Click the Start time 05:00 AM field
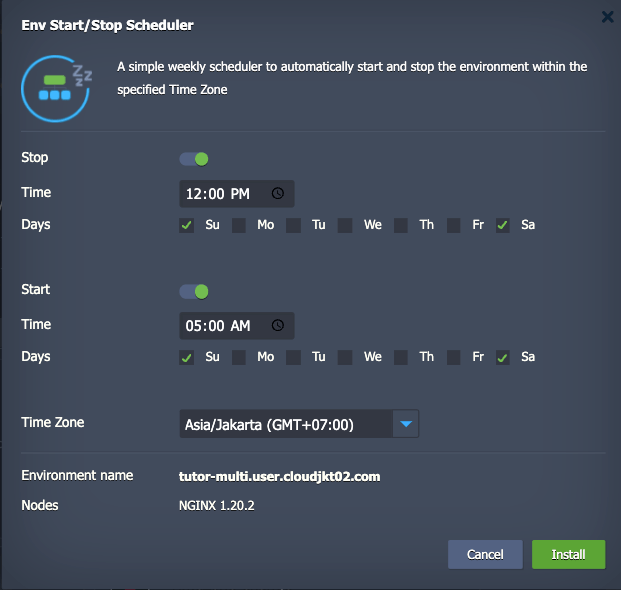 tap(236, 326)
